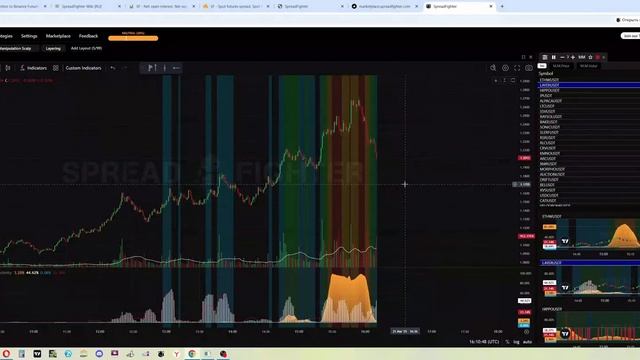Enter fullscreen chart mode
The image size is (640, 360).
(517, 68)
